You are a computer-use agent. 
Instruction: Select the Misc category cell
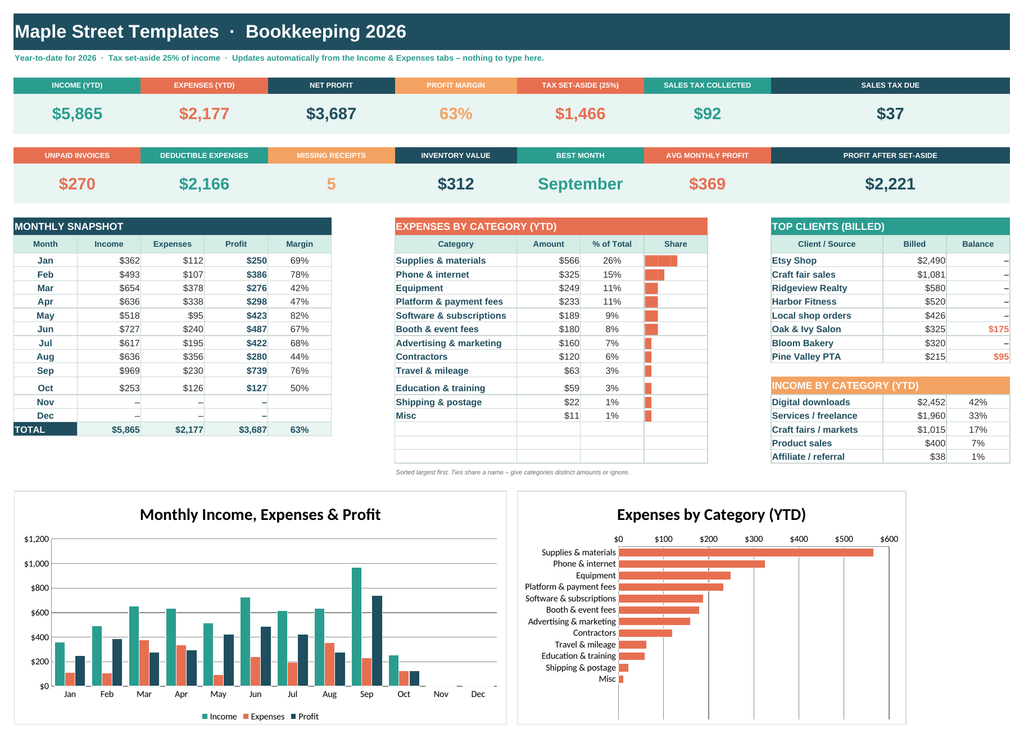pos(455,415)
